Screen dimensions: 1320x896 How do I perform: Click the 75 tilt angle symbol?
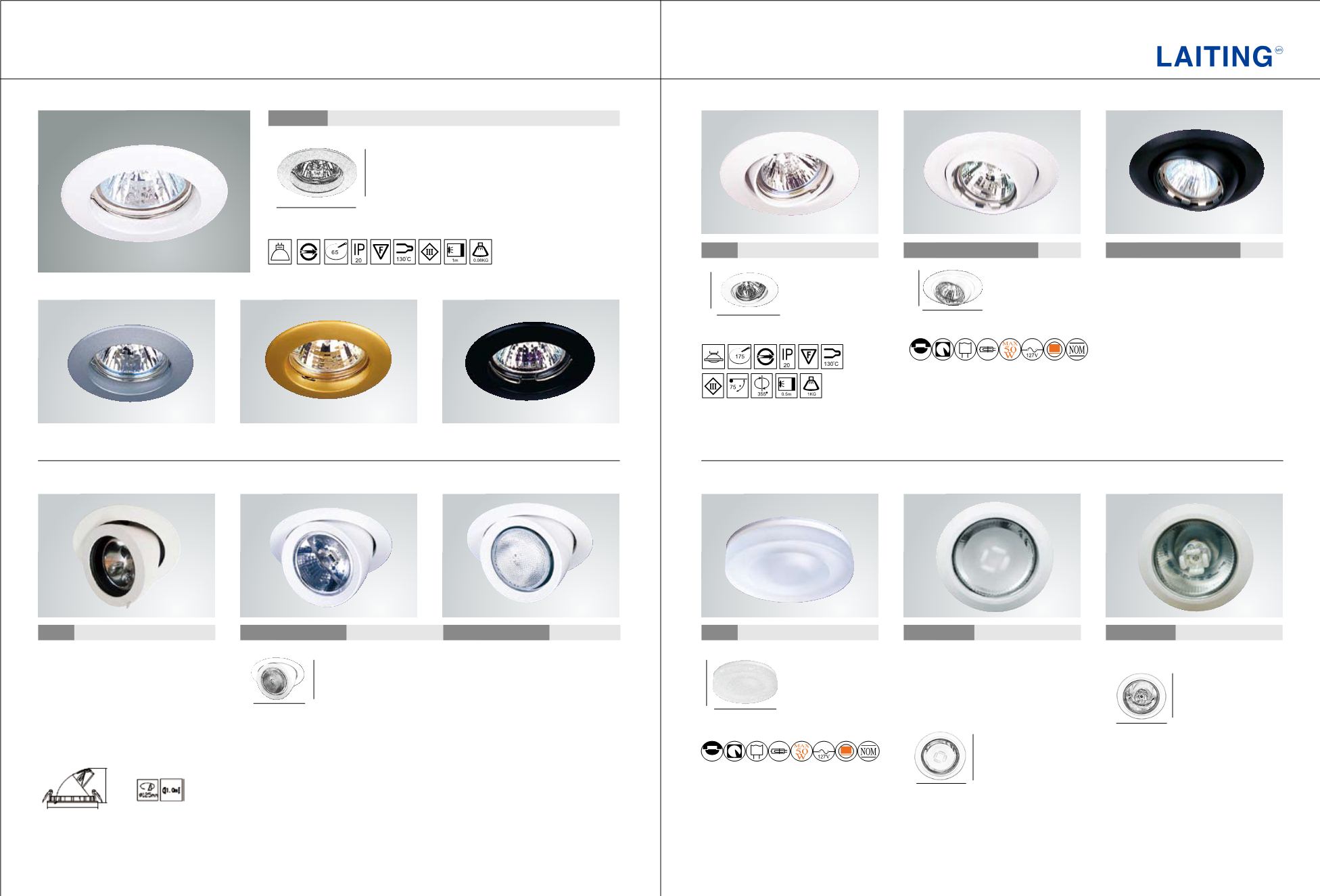tap(738, 386)
